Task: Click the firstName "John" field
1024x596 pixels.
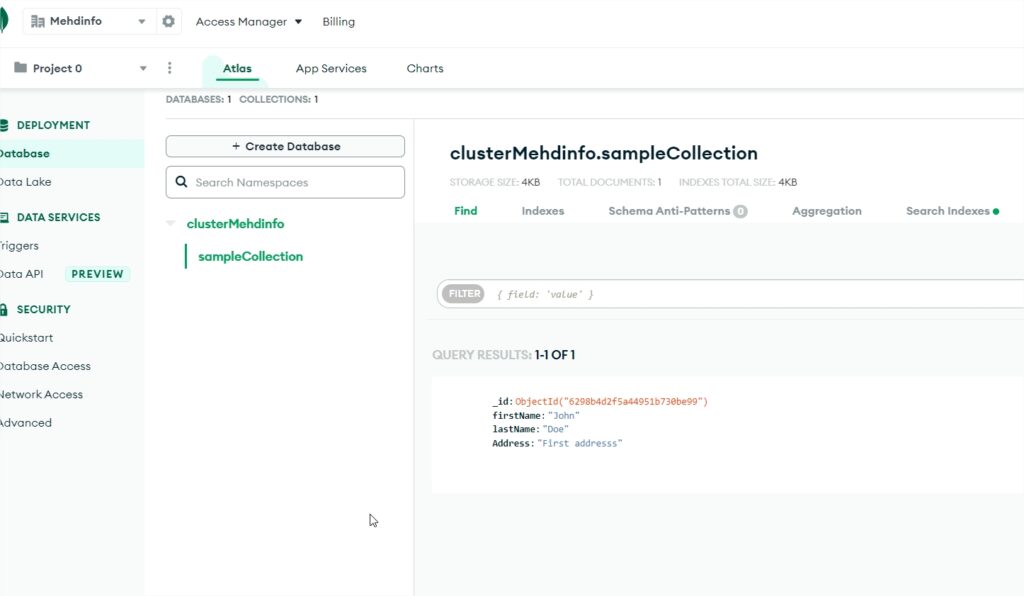Action: click(536, 416)
